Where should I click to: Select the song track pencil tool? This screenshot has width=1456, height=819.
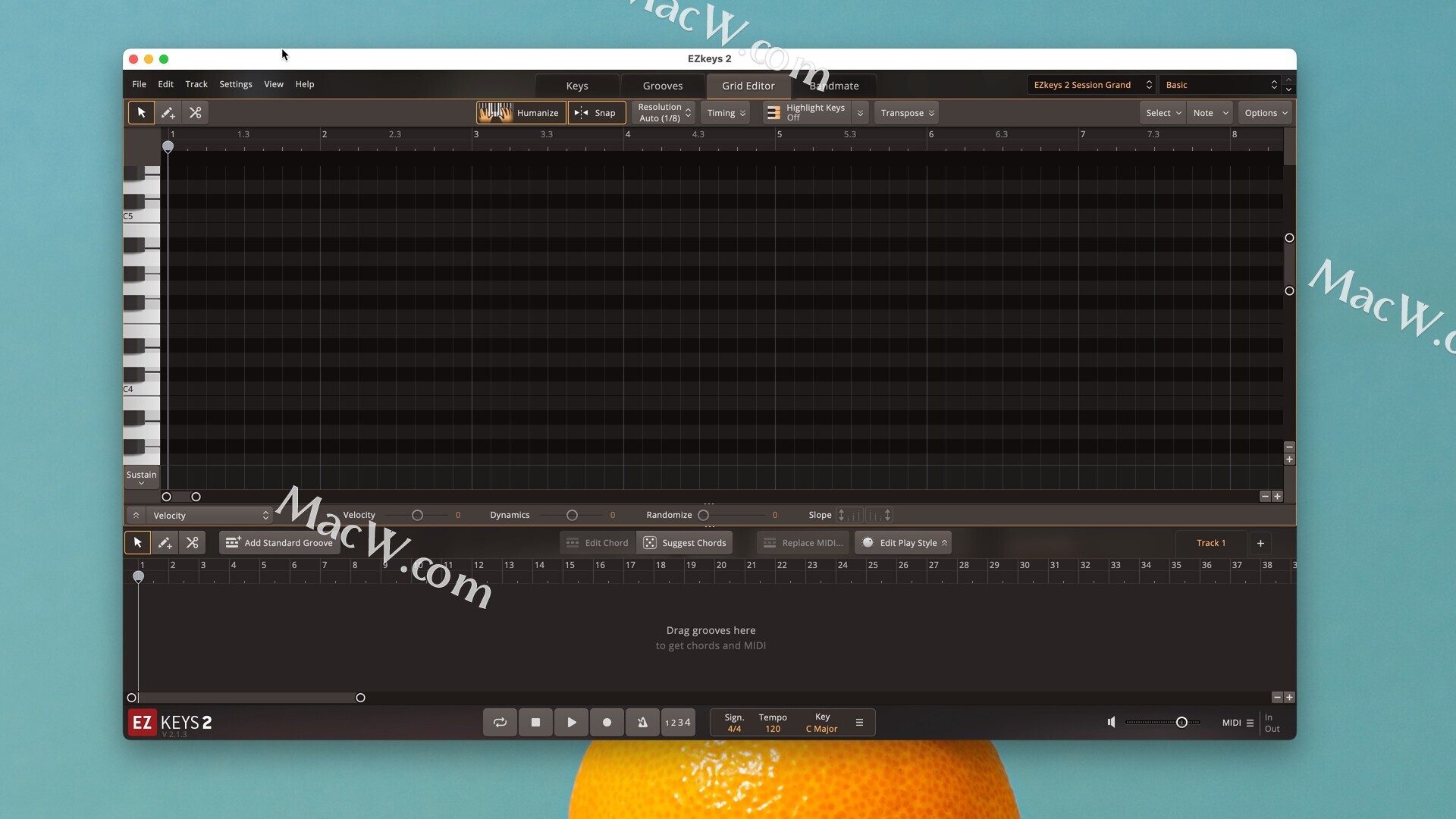tap(165, 543)
